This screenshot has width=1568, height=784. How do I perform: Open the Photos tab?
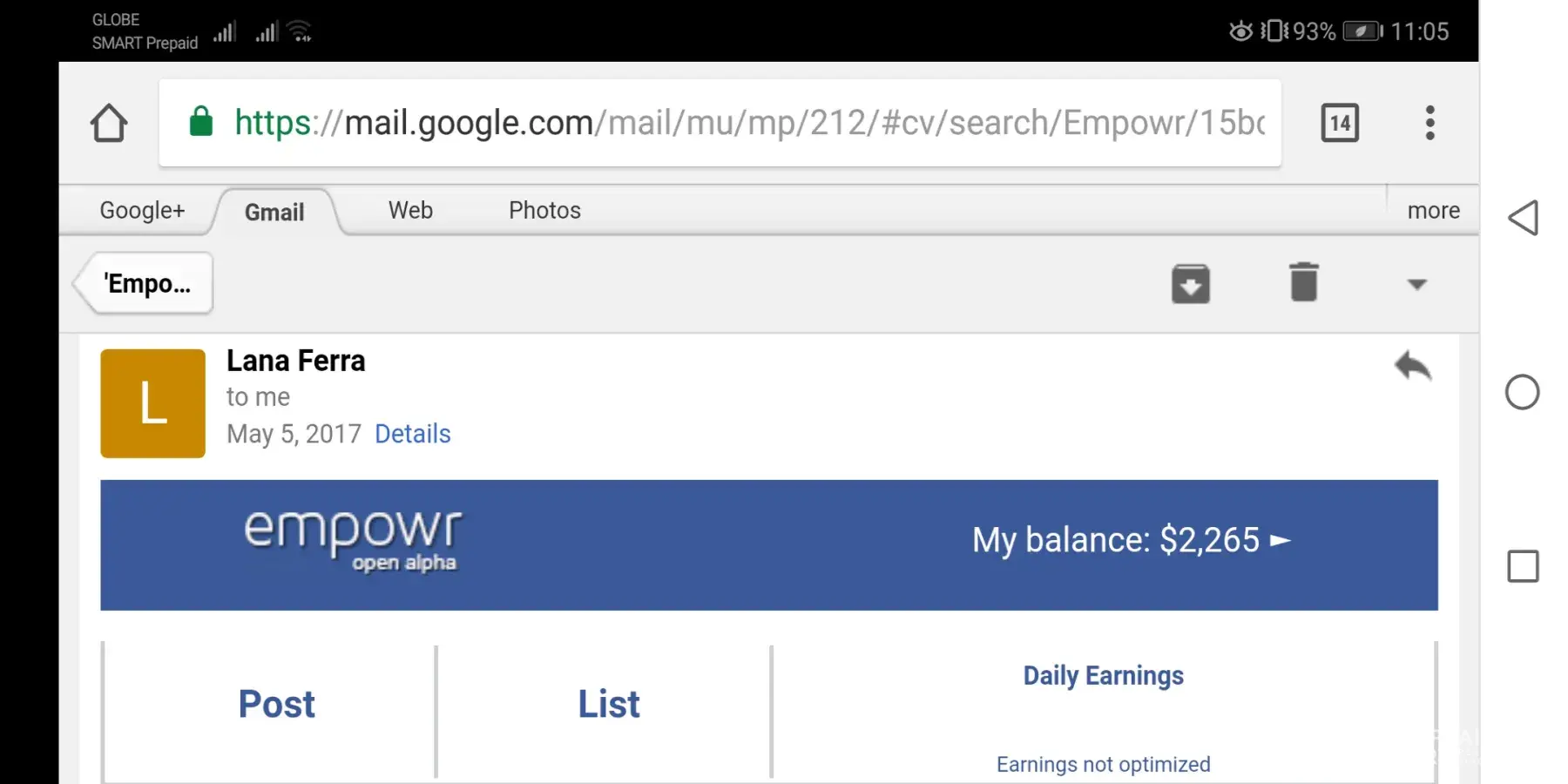tap(544, 210)
